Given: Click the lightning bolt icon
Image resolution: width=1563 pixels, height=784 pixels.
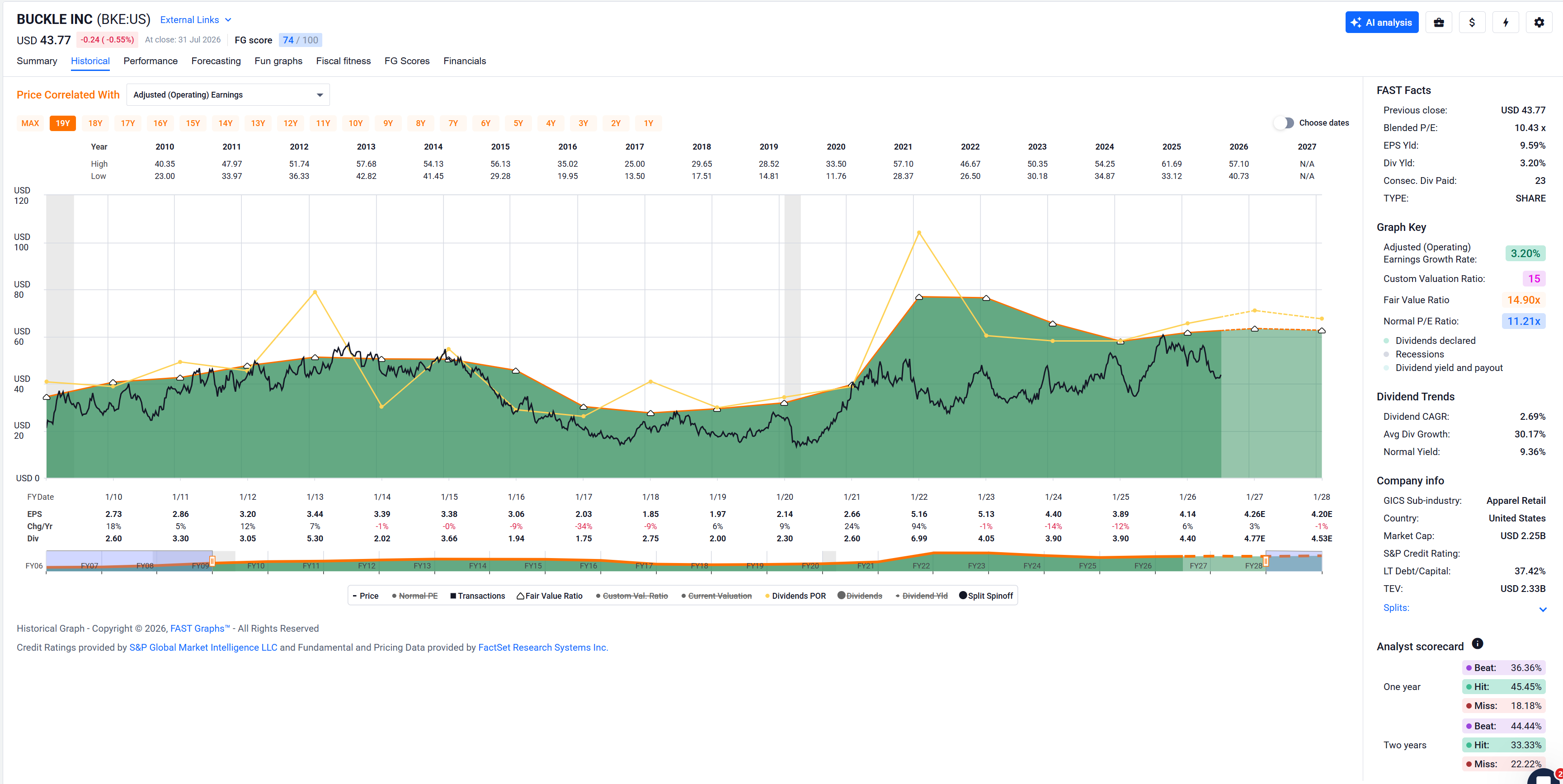Looking at the screenshot, I should coord(1505,23).
